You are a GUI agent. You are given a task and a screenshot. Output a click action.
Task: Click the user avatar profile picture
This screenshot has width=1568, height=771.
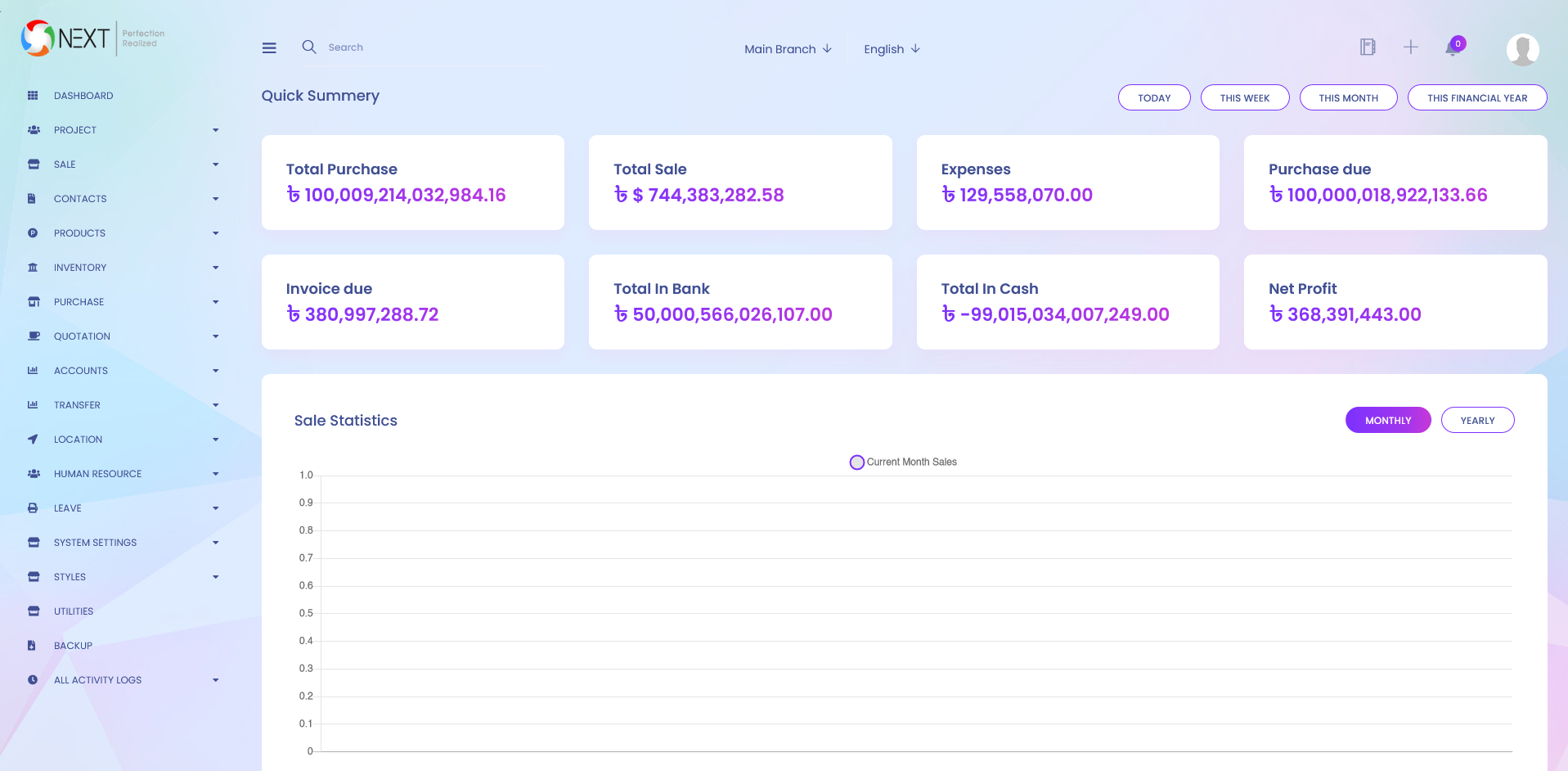click(1522, 49)
